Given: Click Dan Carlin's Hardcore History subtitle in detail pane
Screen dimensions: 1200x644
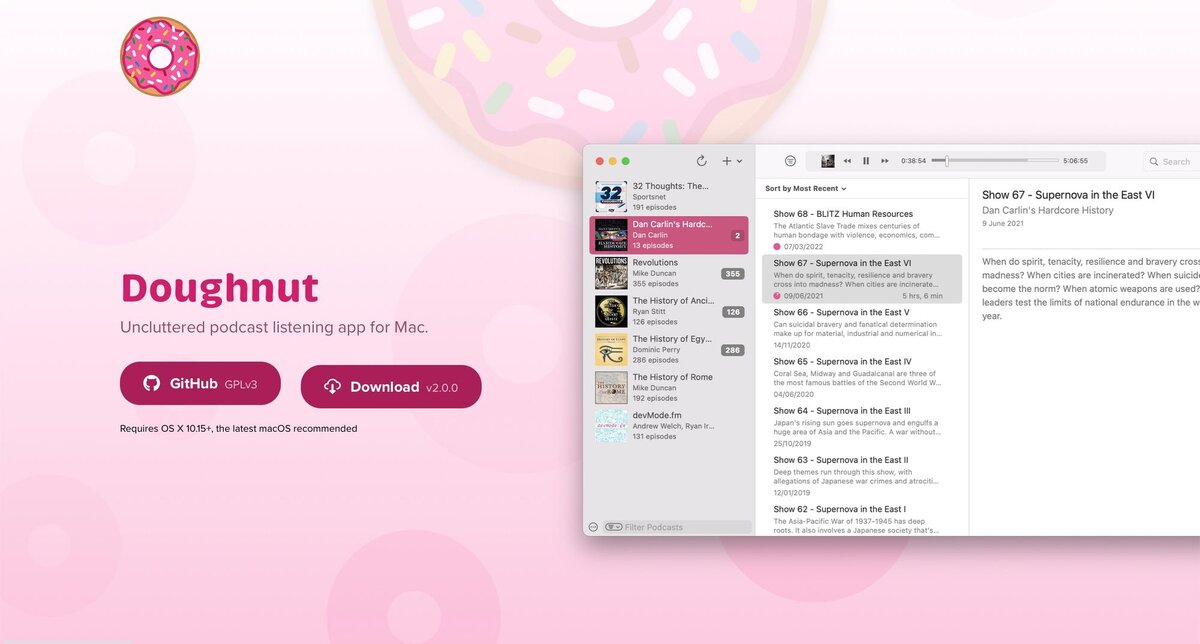Looking at the screenshot, I should (x=1047, y=211).
